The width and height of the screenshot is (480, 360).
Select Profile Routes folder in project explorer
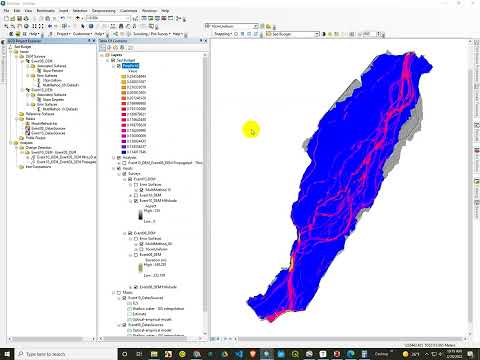point(36,138)
